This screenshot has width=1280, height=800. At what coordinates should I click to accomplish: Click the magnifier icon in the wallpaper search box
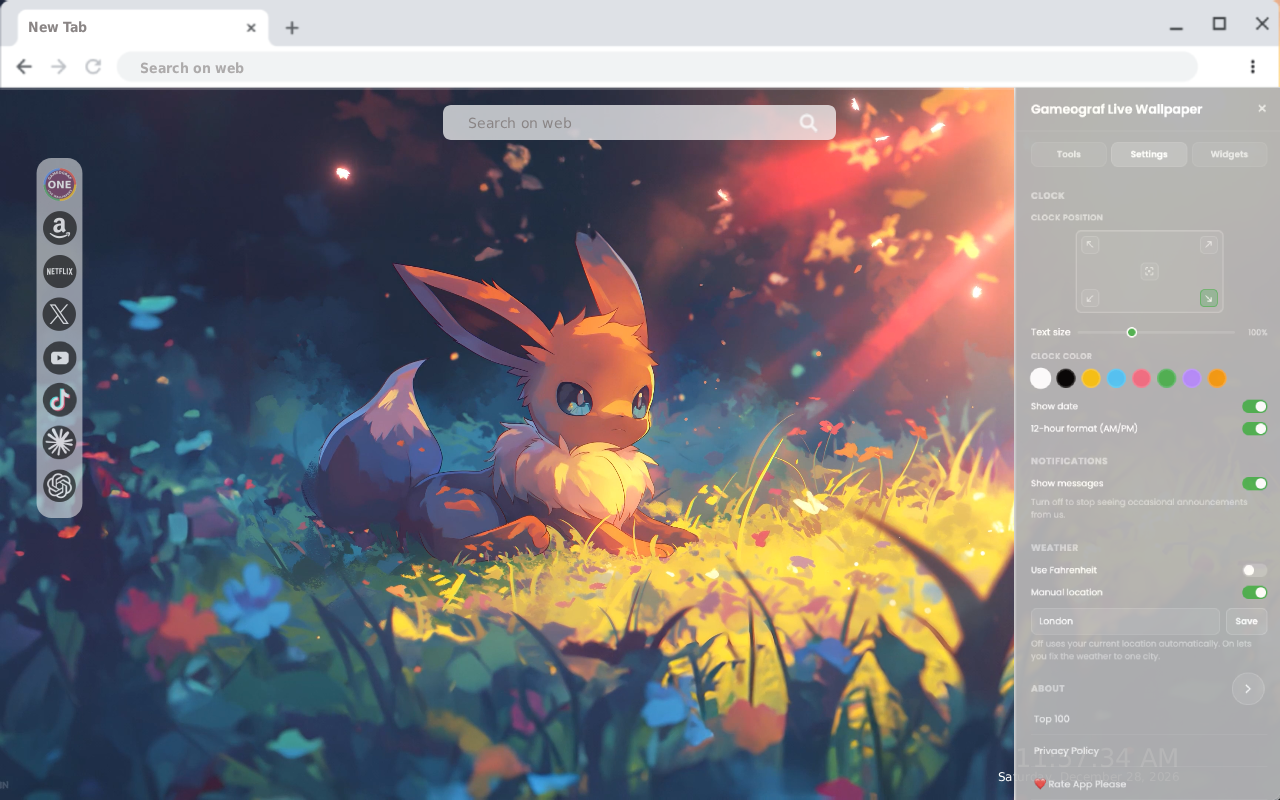click(x=808, y=123)
